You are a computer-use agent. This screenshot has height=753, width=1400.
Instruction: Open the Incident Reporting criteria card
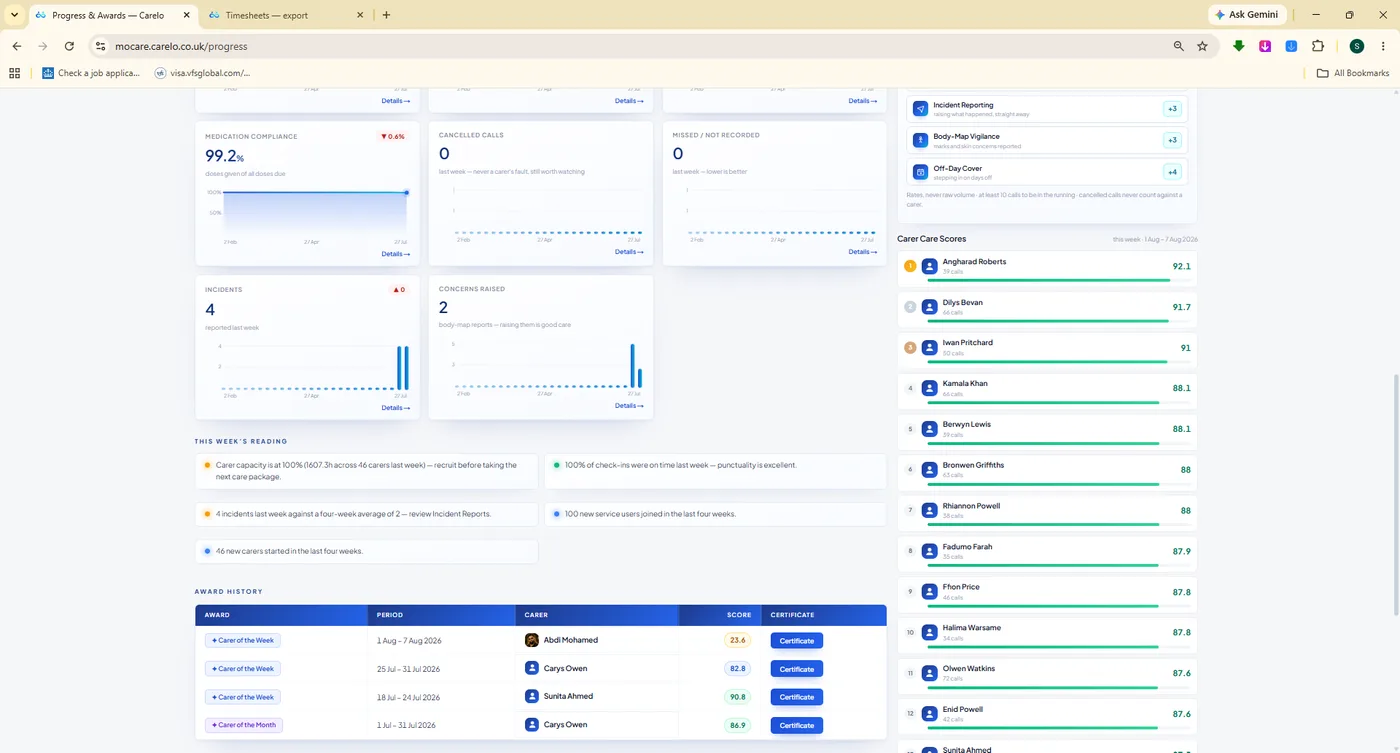pyautogui.click(x=1047, y=109)
